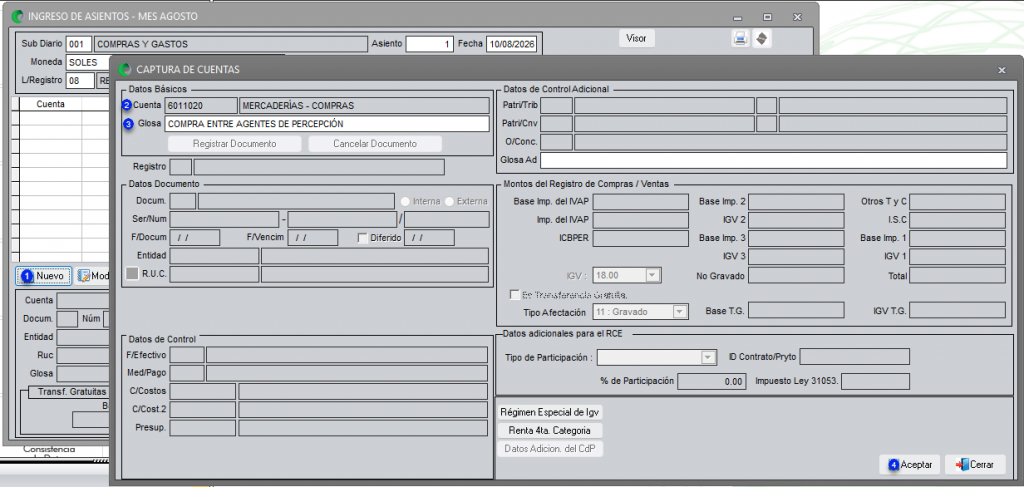Click the L/Registro field showing 08

coord(80,81)
